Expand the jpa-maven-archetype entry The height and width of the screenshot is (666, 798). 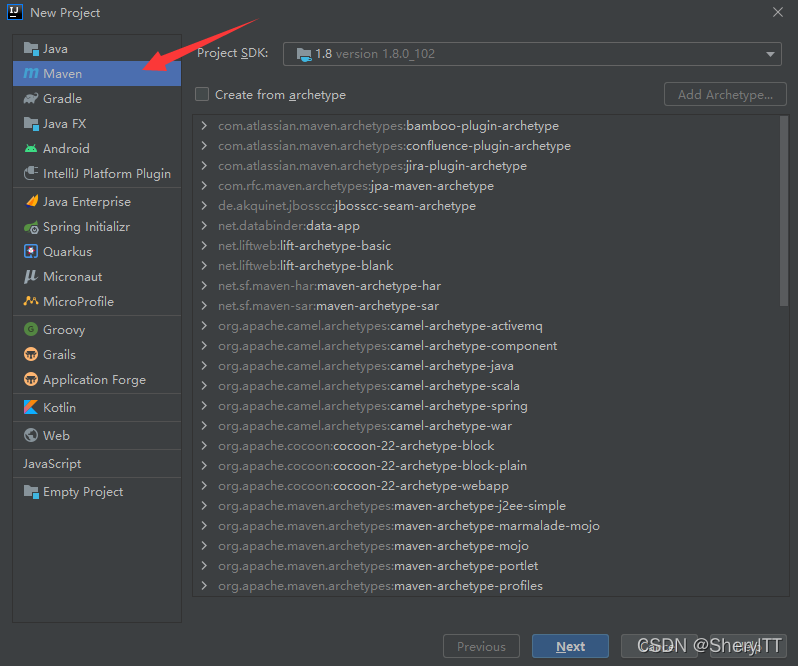tap(204, 185)
